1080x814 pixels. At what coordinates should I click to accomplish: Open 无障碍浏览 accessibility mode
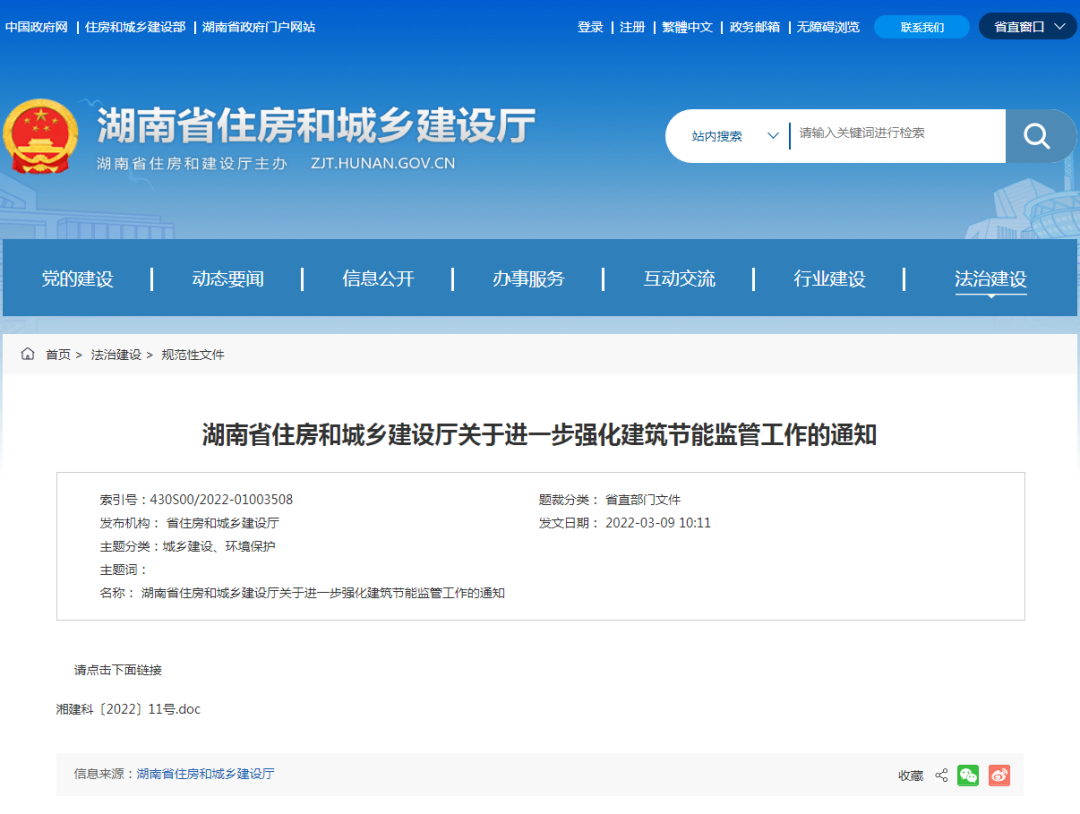[x=827, y=27]
